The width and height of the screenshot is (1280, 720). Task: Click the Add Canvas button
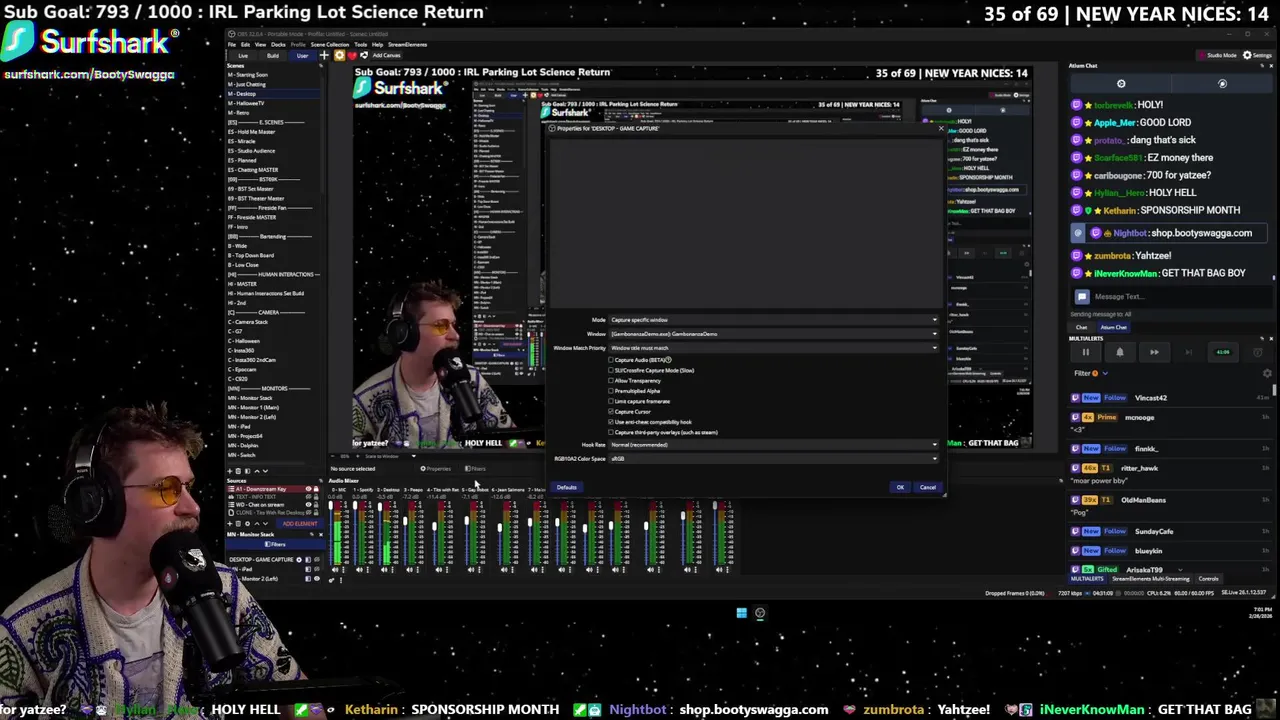(x=386, y=55)
